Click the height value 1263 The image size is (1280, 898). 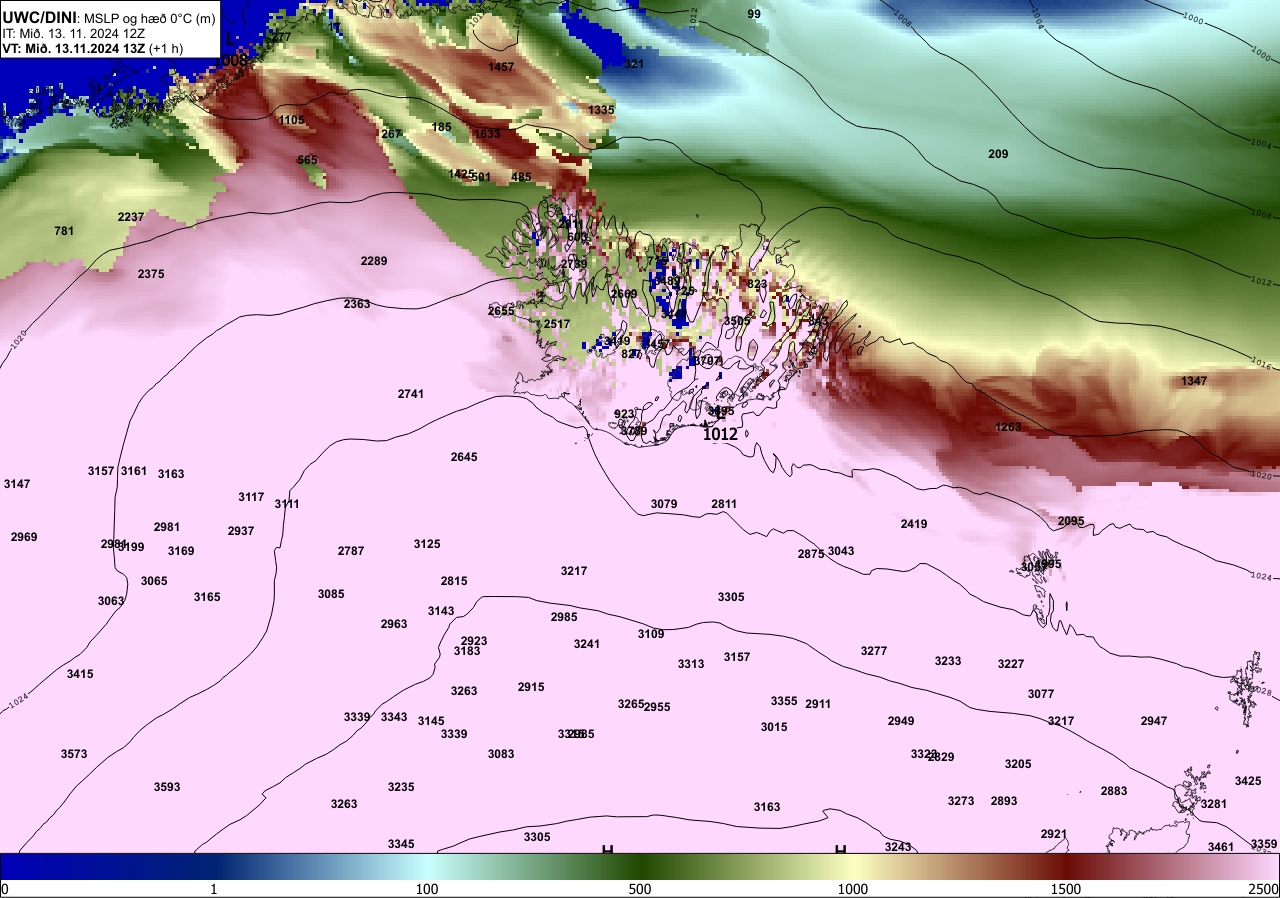point(1008,427)
